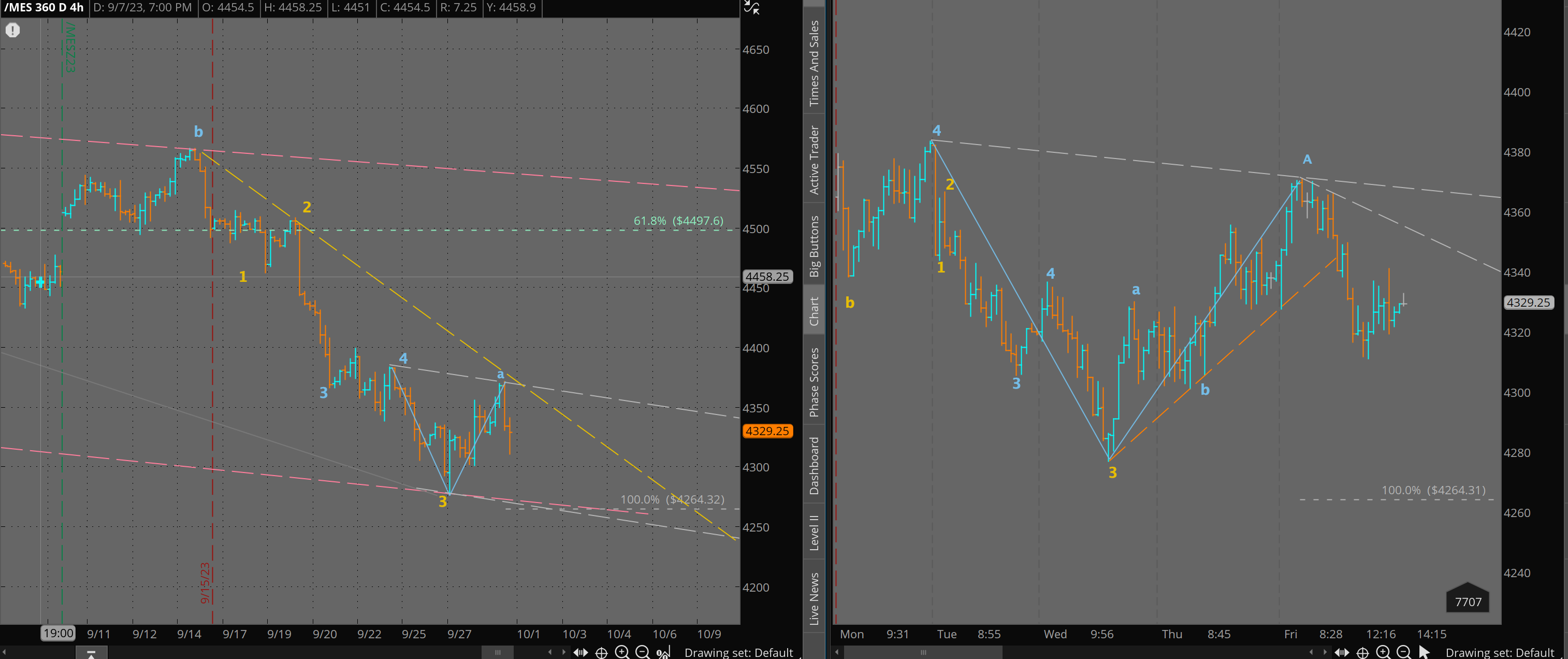Click the left chart scrollbar's left arrow
The width and height of the screenshot is (1568, 659).
(x=4, y=652)
